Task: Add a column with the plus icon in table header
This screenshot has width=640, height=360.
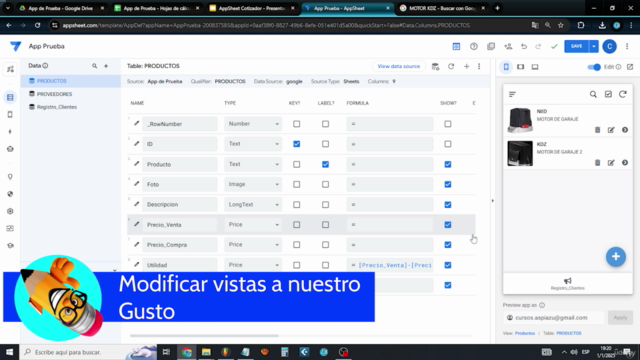Action: click(467, 66)
